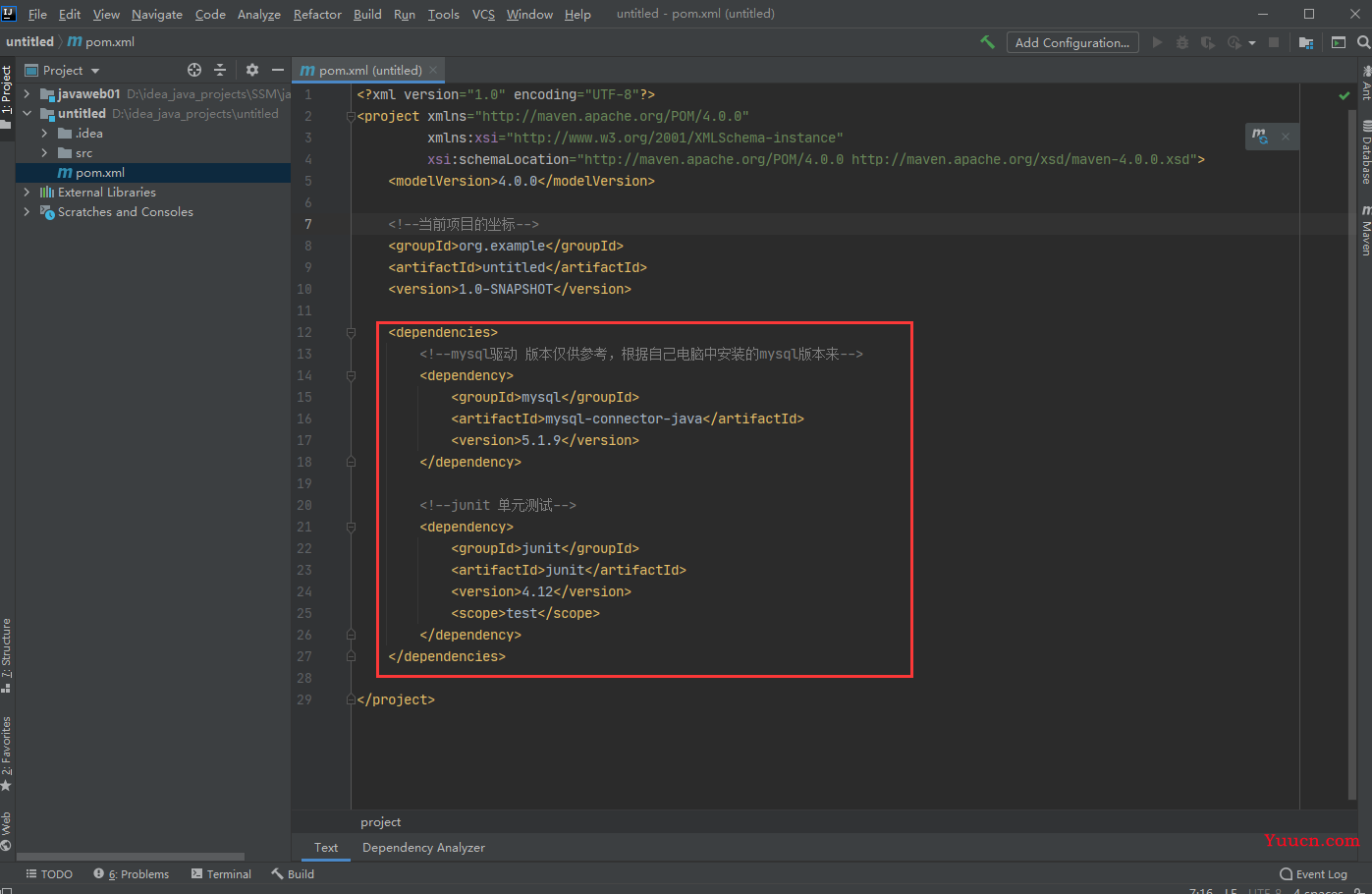This screenshot has width=1372, height=894.
Task: Open the File menu
Action: [x=37, y=14]
